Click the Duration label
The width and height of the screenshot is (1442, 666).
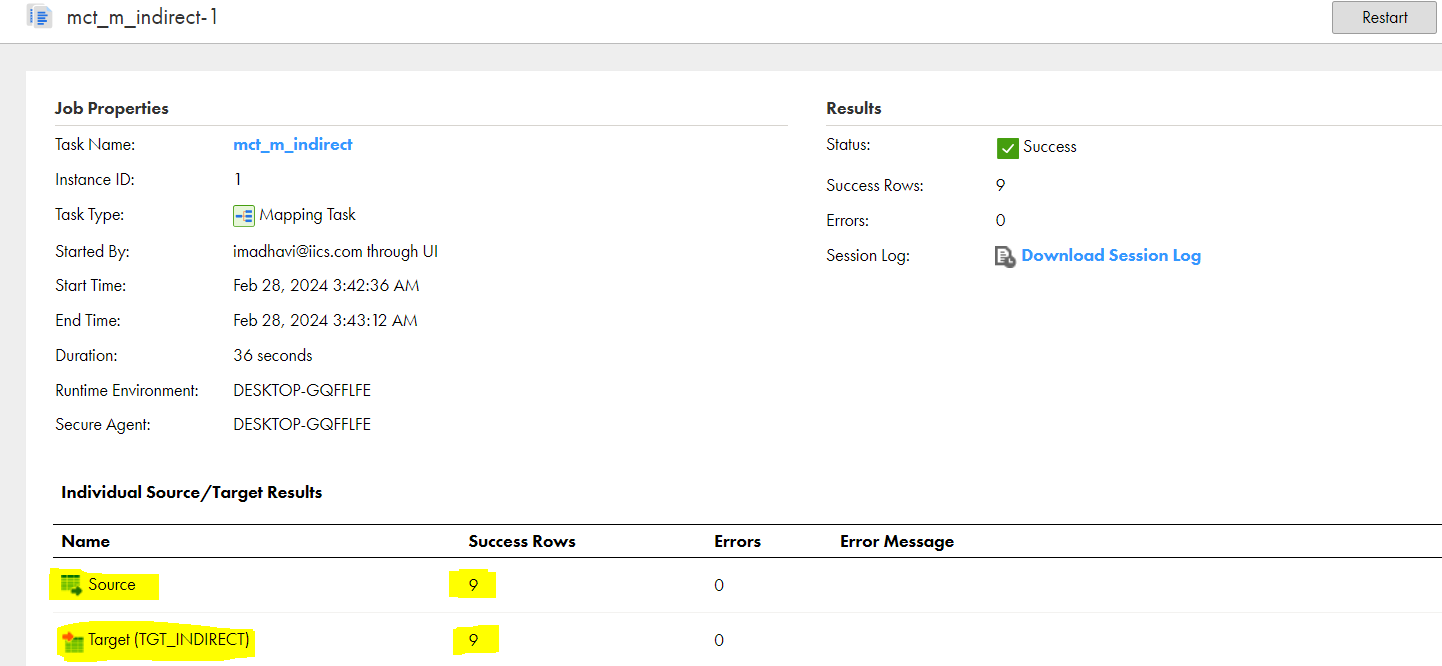tap(86, 355)
